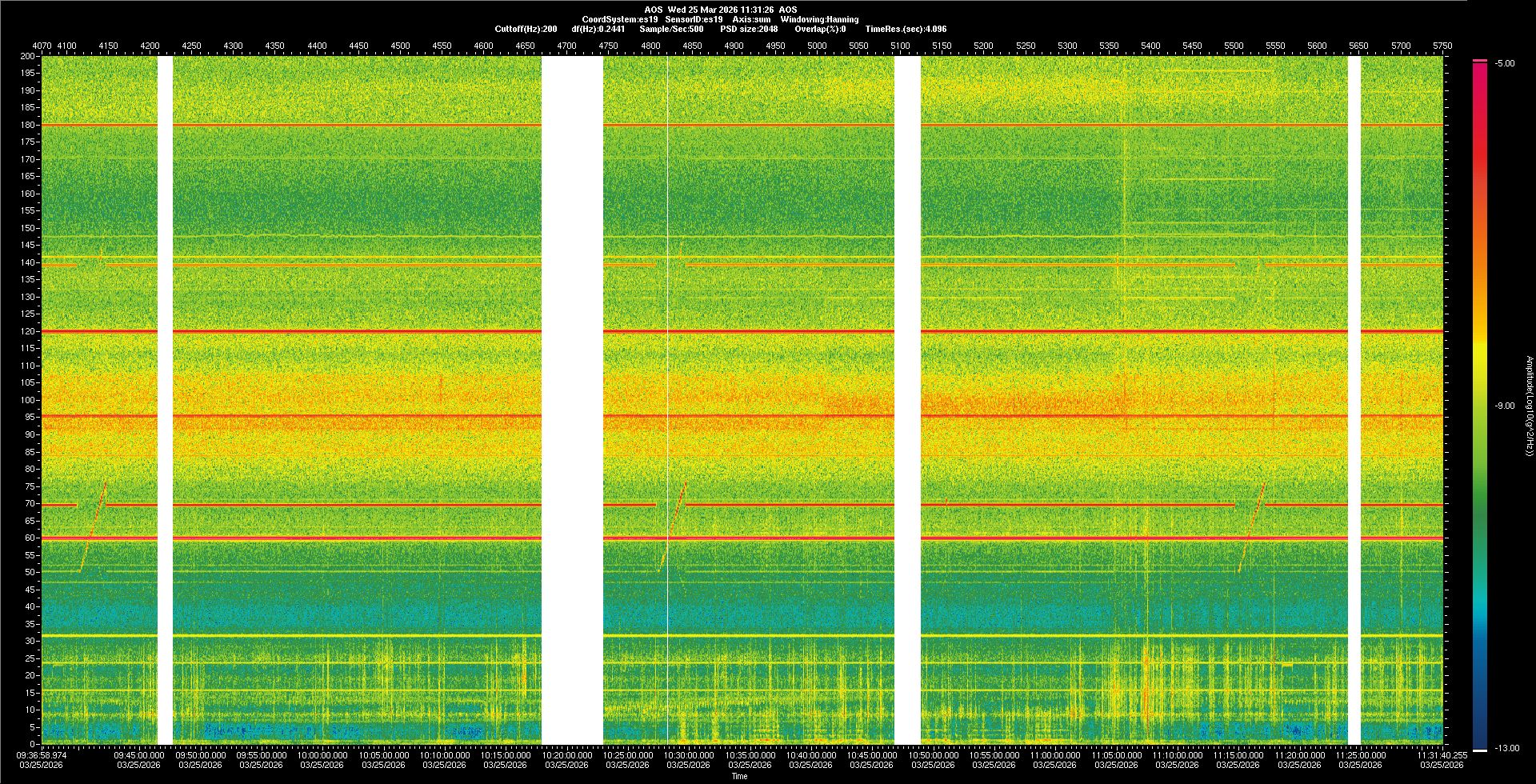Screen dimensions: 1536x784
Task: Click the Cutoff(Hz):200 parameter text
Action: pyautogui.click(x=526, y=29)
